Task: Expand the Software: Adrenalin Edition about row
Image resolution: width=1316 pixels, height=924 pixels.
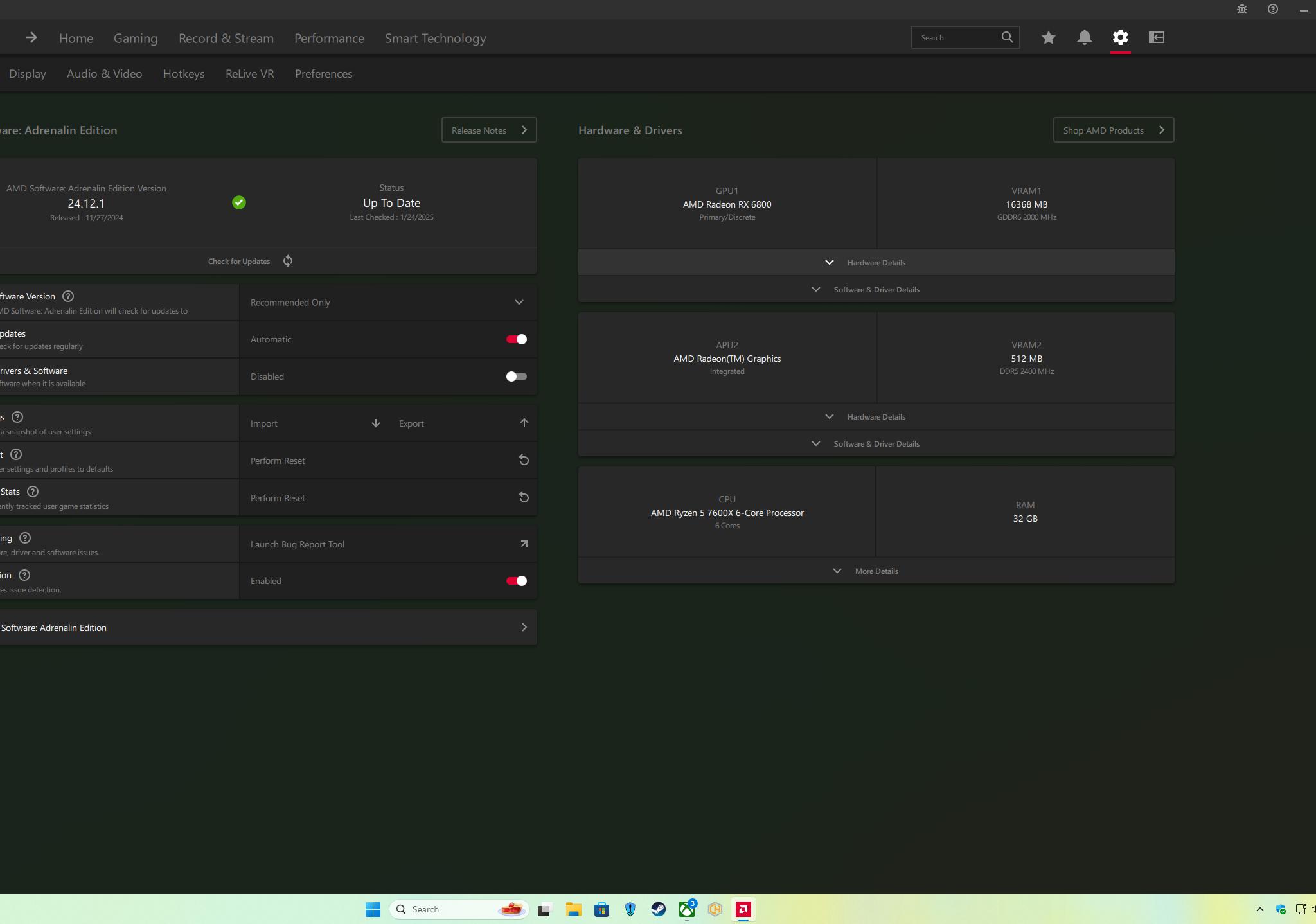Action: (268, 628)
